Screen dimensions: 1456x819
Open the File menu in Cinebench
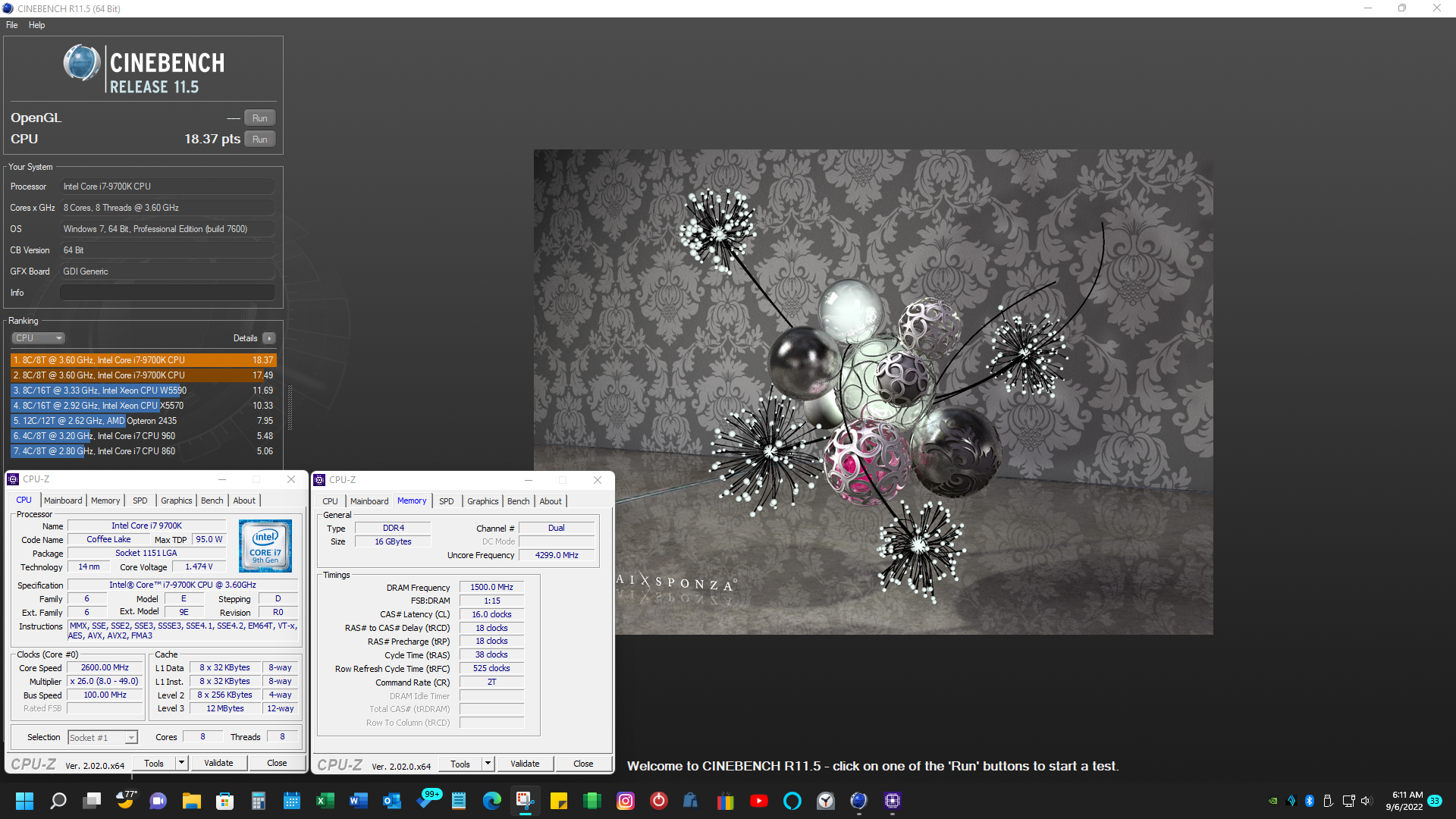pos(12,25)
